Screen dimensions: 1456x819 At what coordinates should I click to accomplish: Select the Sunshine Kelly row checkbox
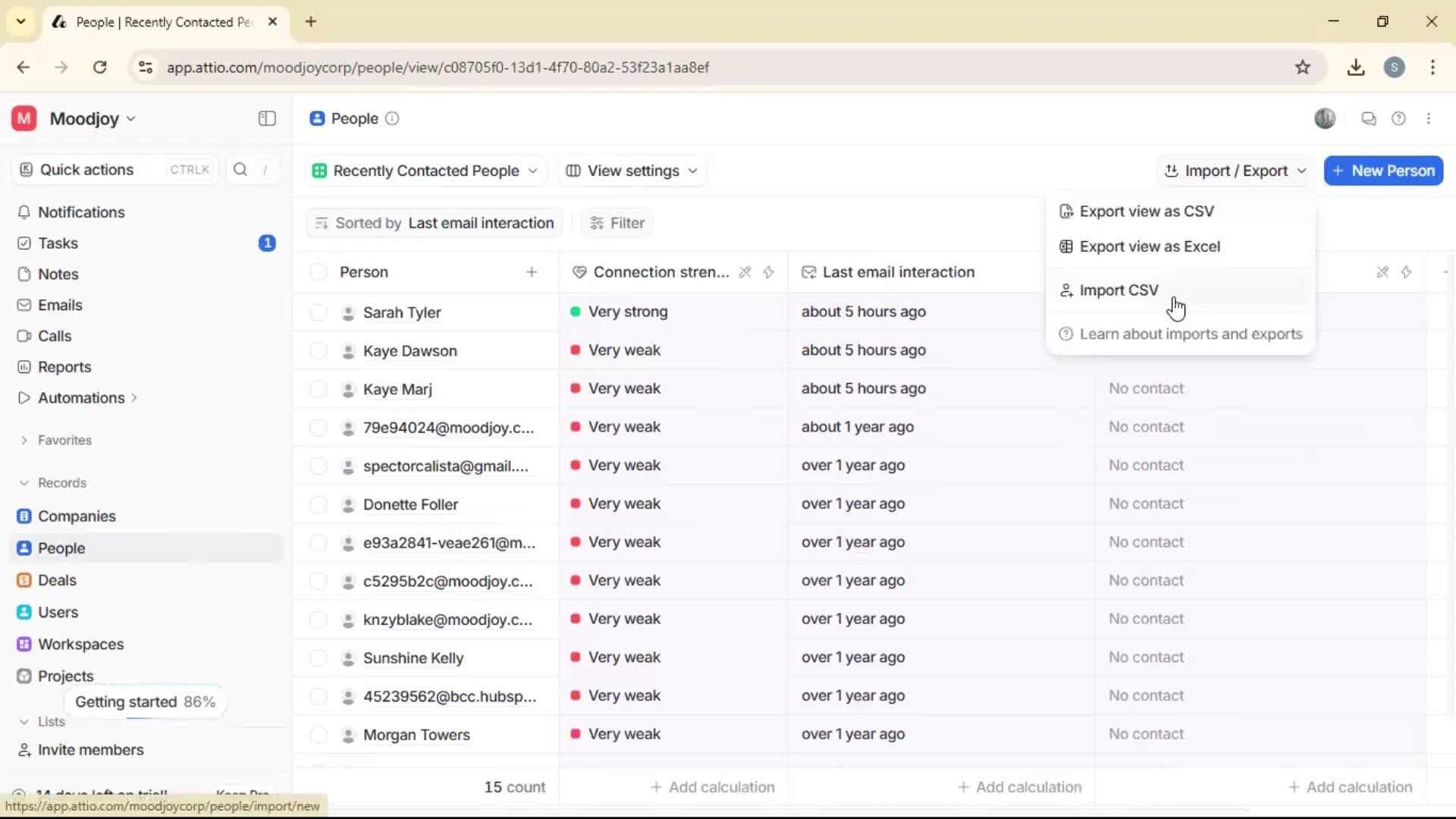pos(318,658)
